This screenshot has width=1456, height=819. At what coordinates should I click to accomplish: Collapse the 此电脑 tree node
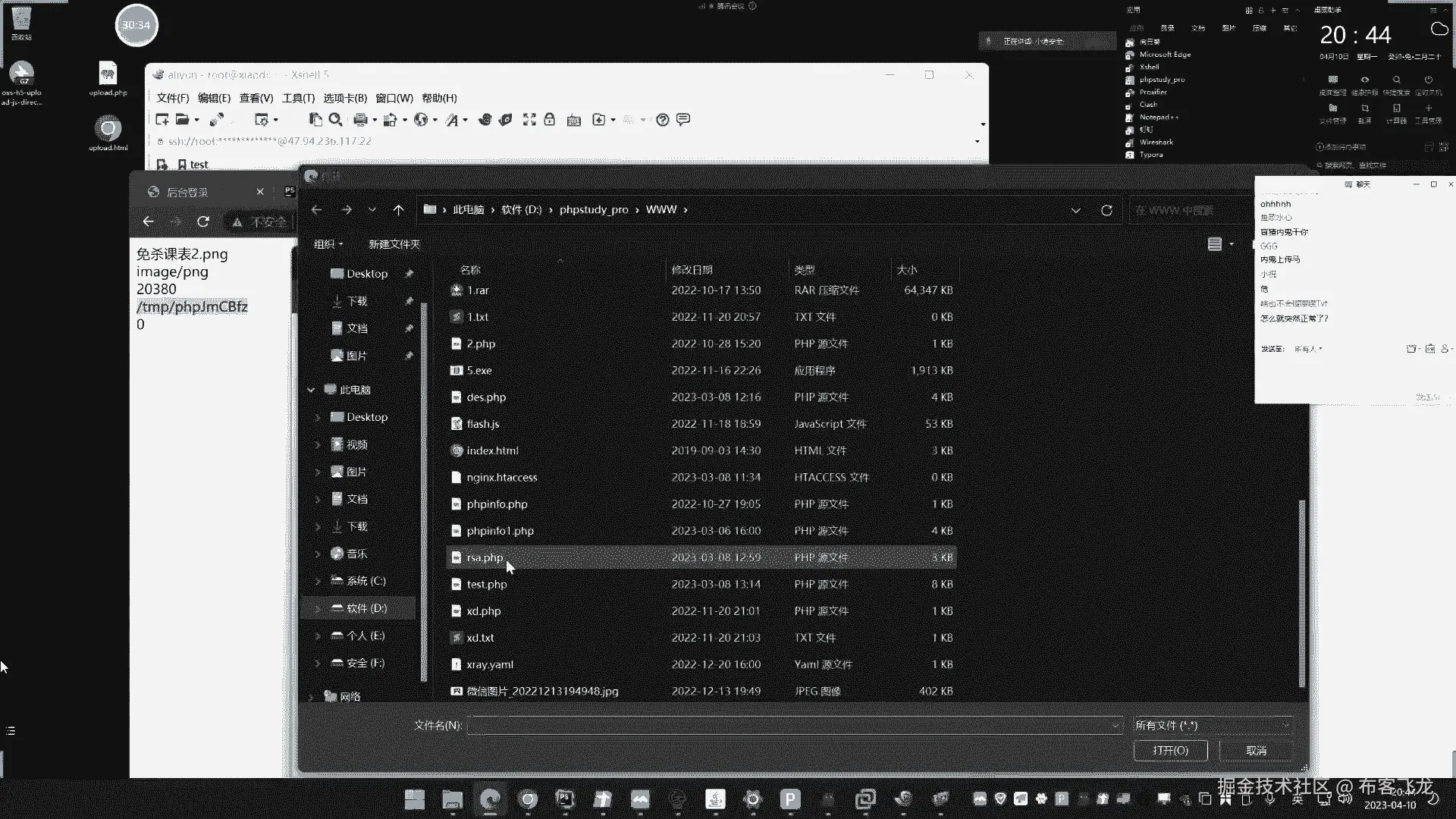point(311,390)
